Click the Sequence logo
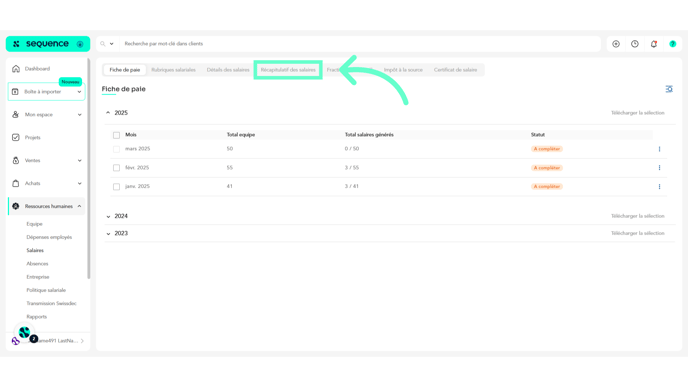688x387 pixels. point(41,44)
